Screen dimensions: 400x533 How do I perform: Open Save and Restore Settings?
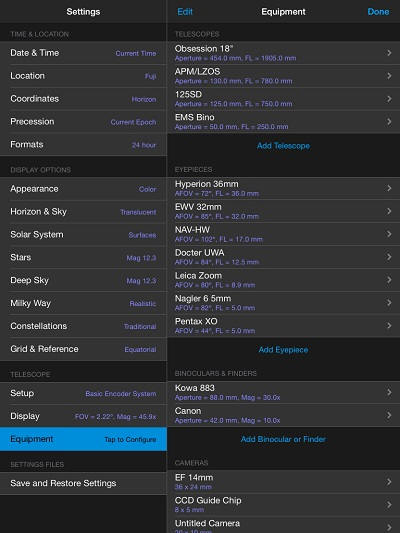pos(83,483)
